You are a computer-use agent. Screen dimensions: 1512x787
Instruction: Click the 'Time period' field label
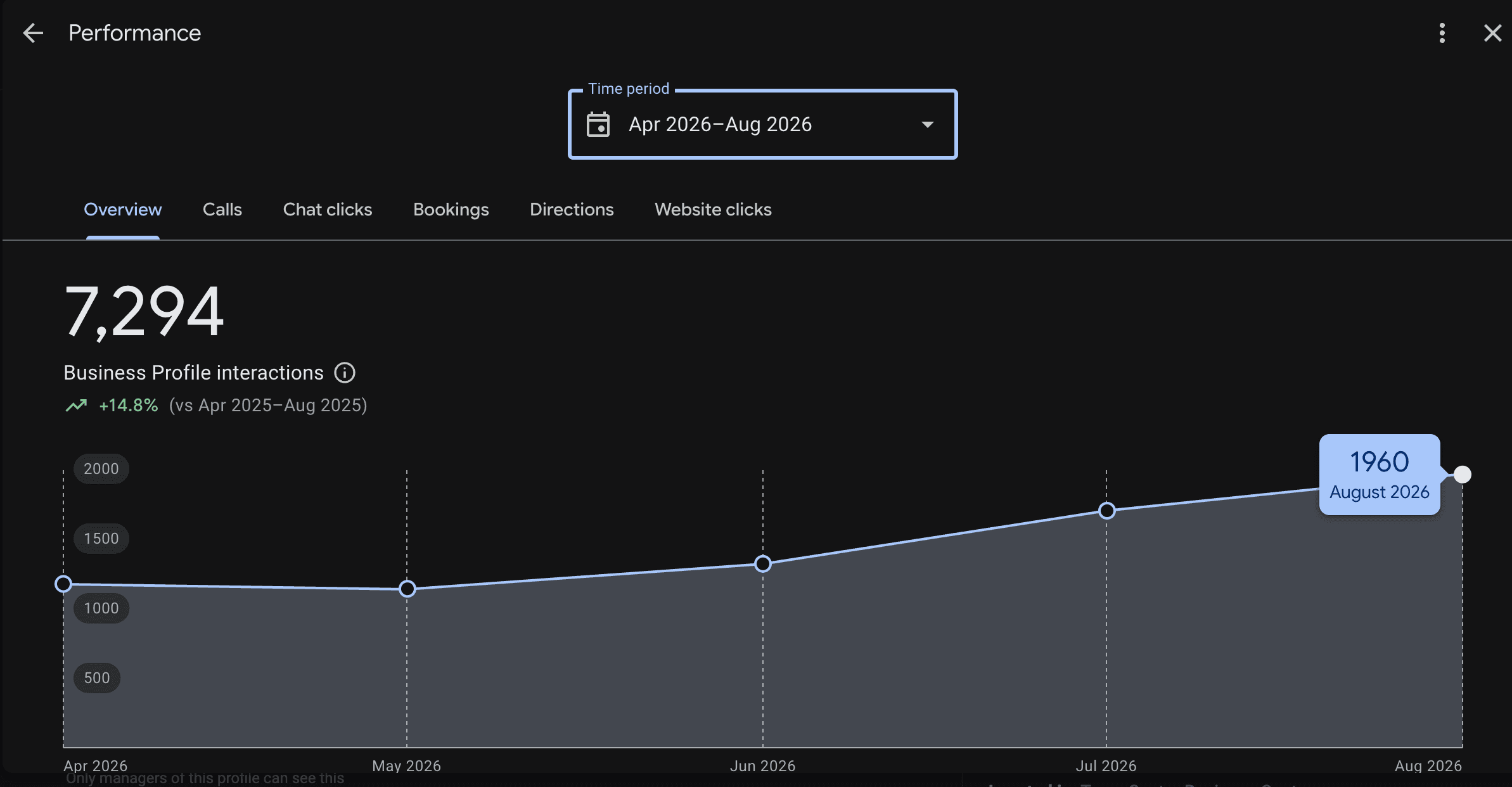629,89
